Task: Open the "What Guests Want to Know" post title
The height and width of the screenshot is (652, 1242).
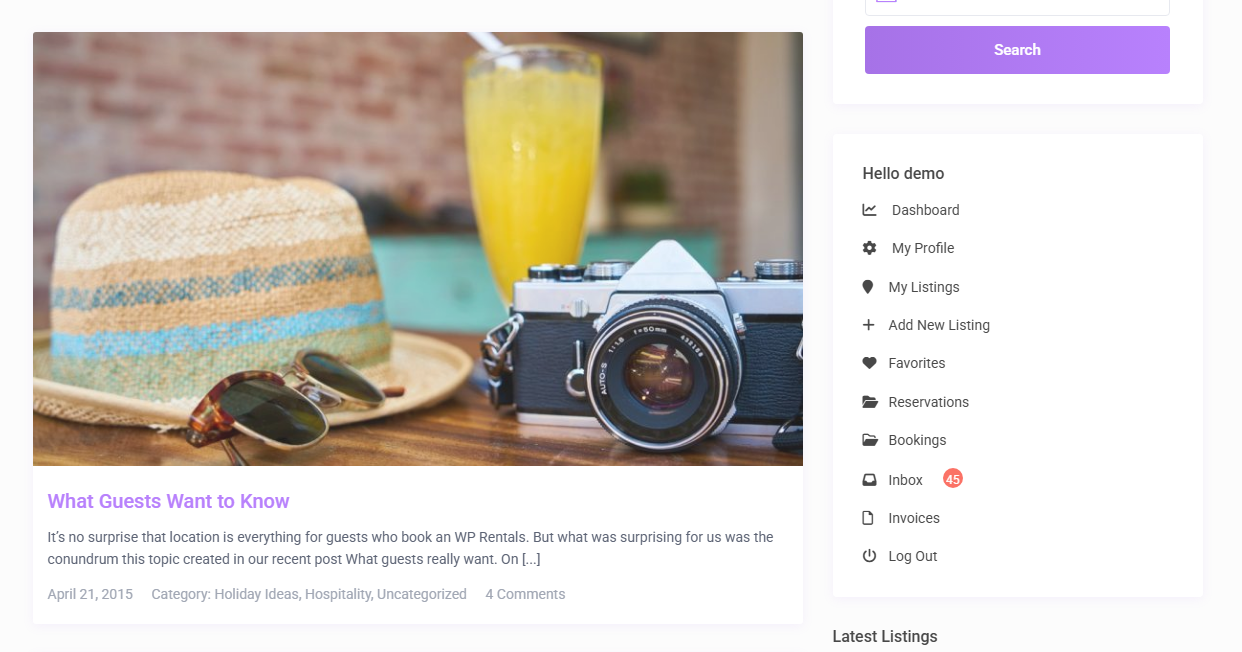Action: tap(168, 501)
